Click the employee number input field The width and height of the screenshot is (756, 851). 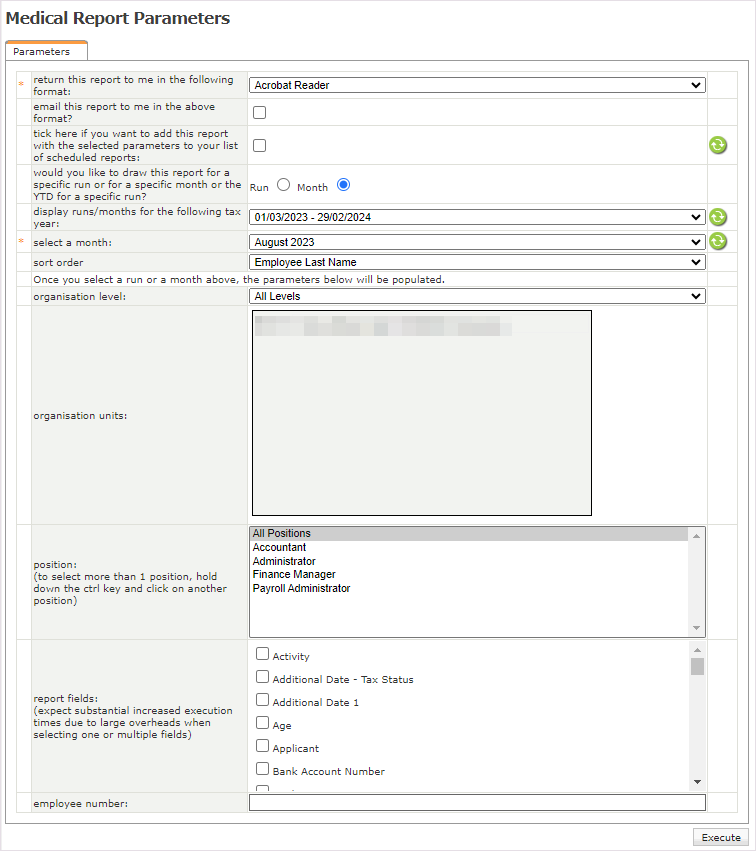(x=477, y=802)
